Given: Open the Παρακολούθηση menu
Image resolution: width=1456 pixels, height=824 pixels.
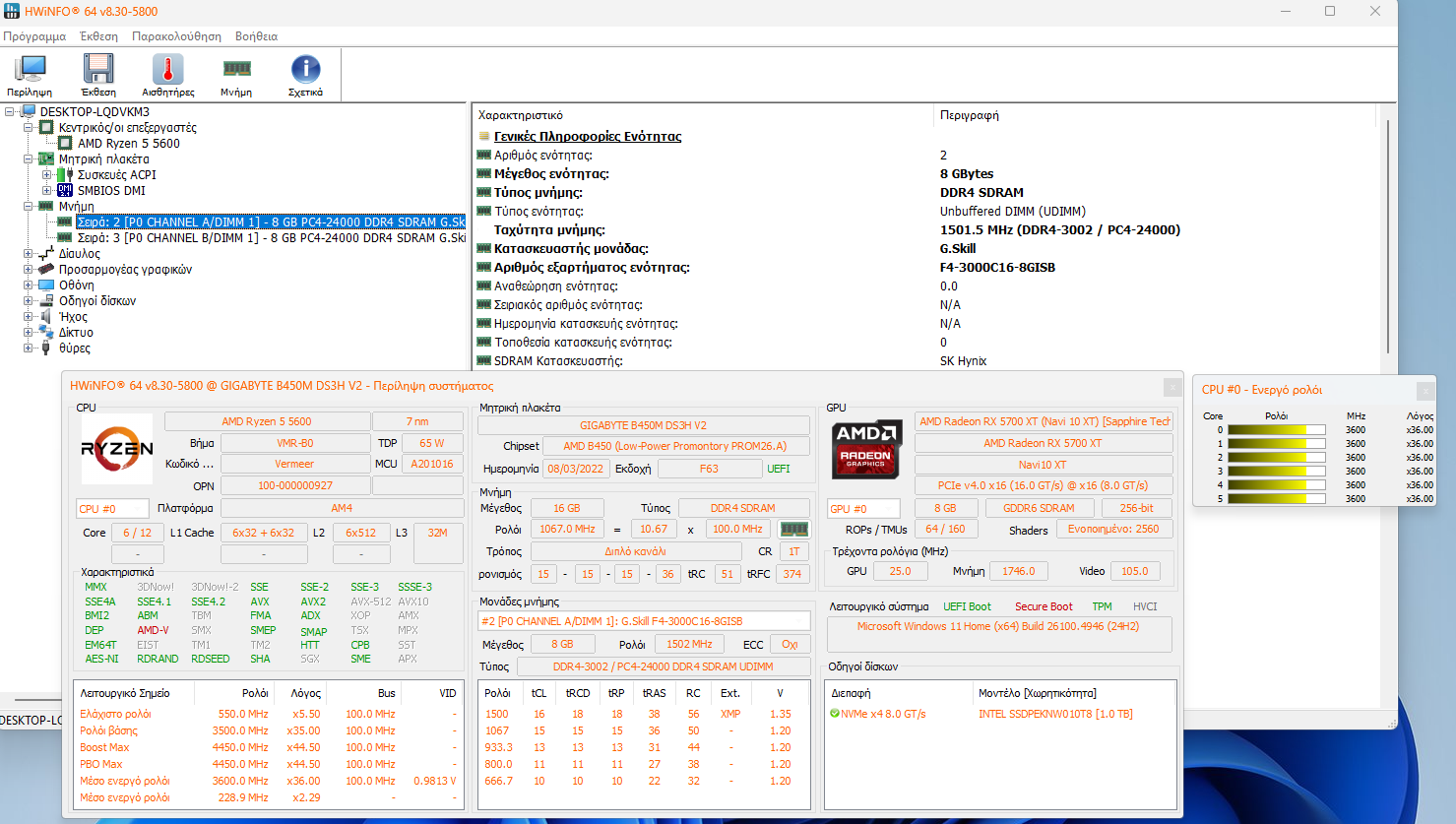Looking at the screenshot, I should [176, 36].
